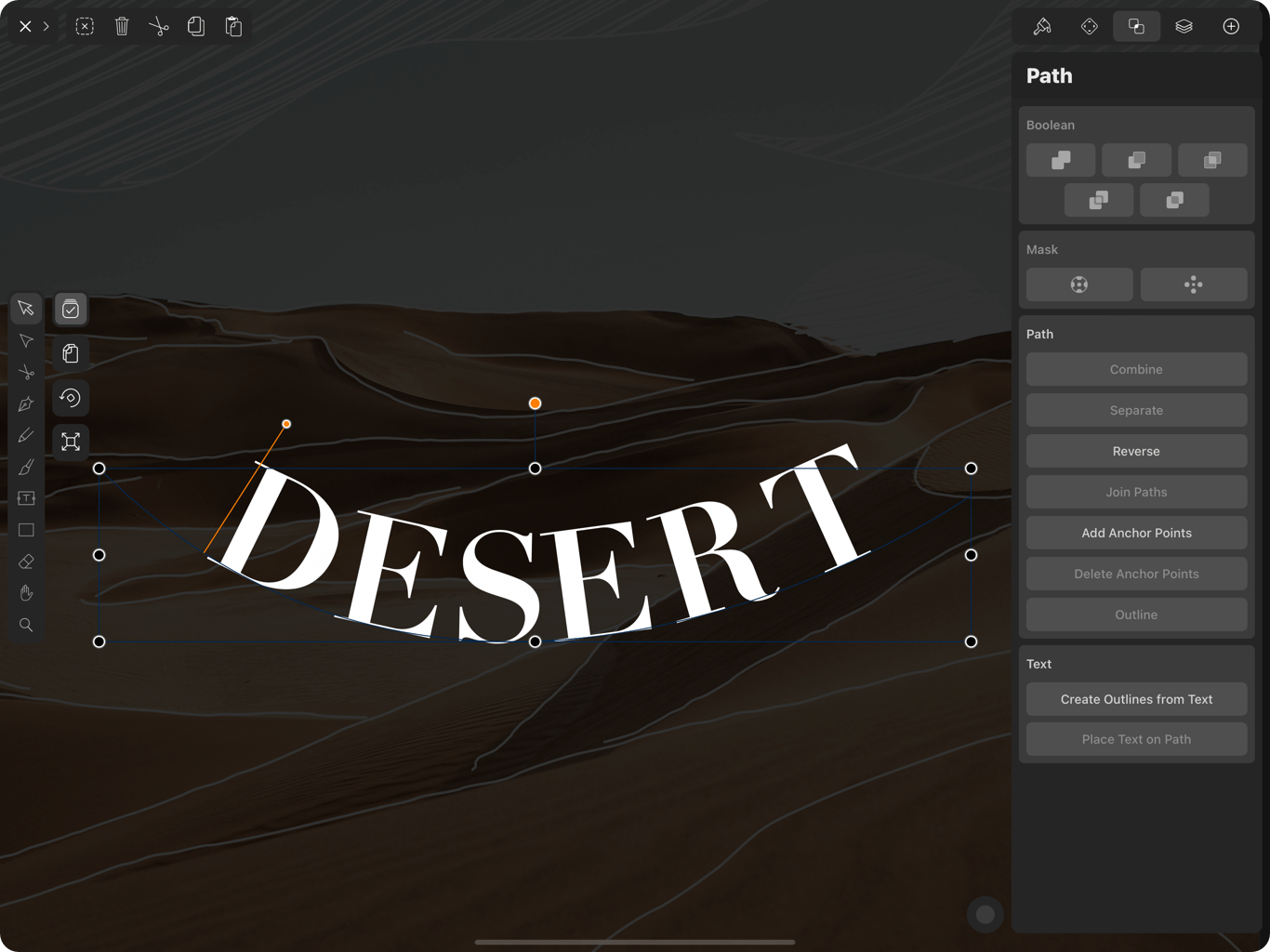Delete selection with the trash icon
Image resolution: width=1270 pixels, height=952 pixels.
(x=122, y=26)
